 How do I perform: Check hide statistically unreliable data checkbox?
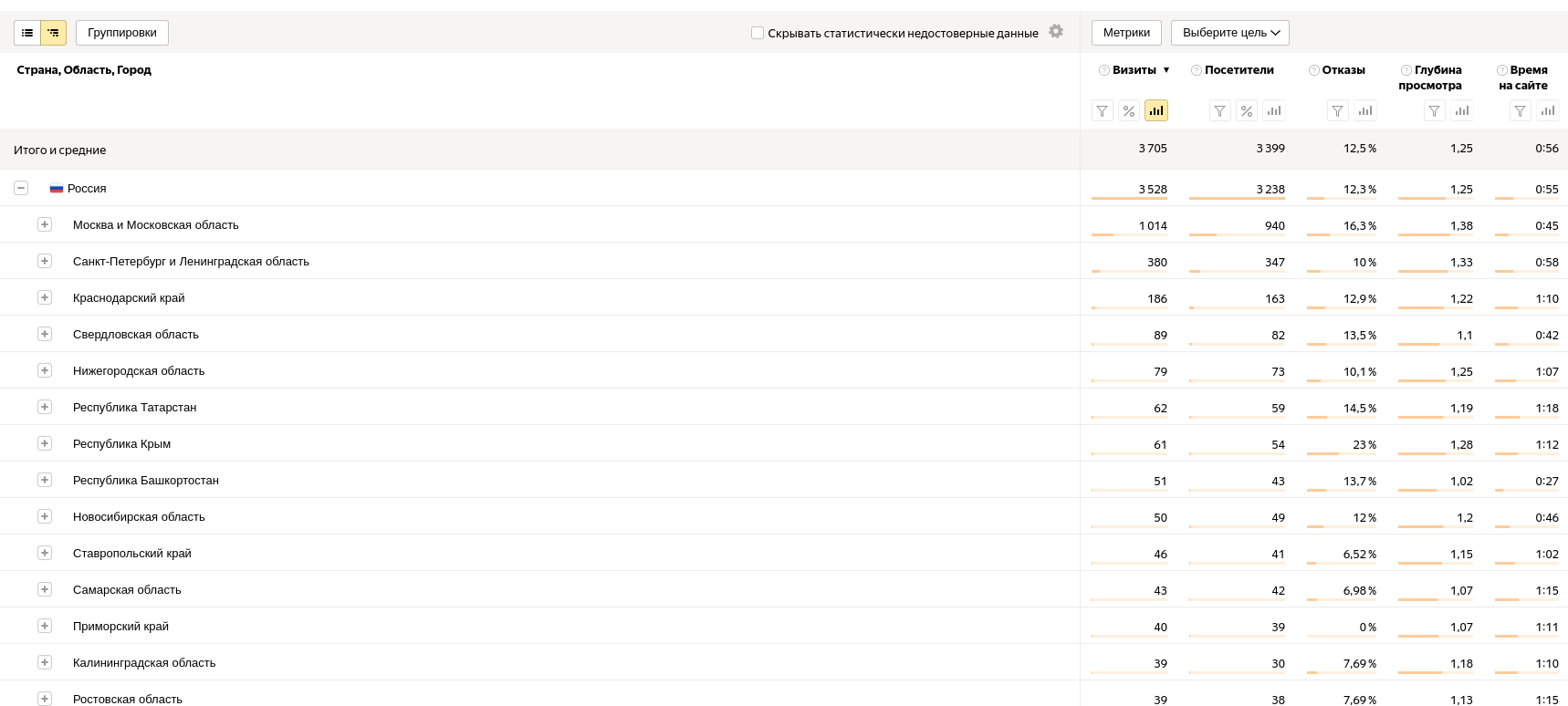click(x=758, y=33)
